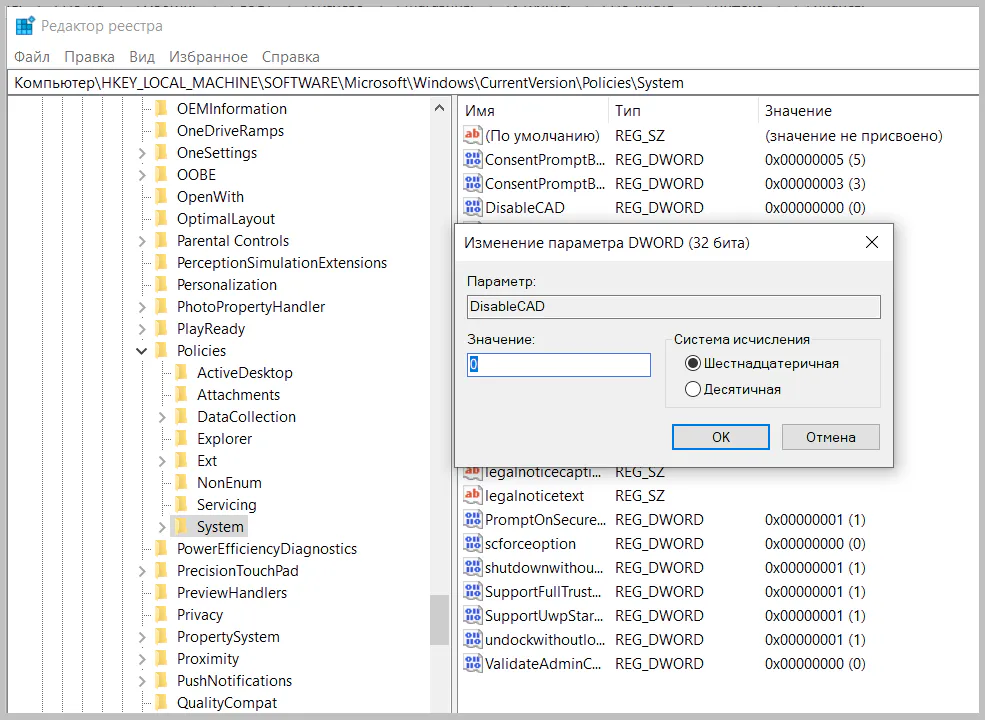Collapse the Policies tree node

tap(142, 351)
